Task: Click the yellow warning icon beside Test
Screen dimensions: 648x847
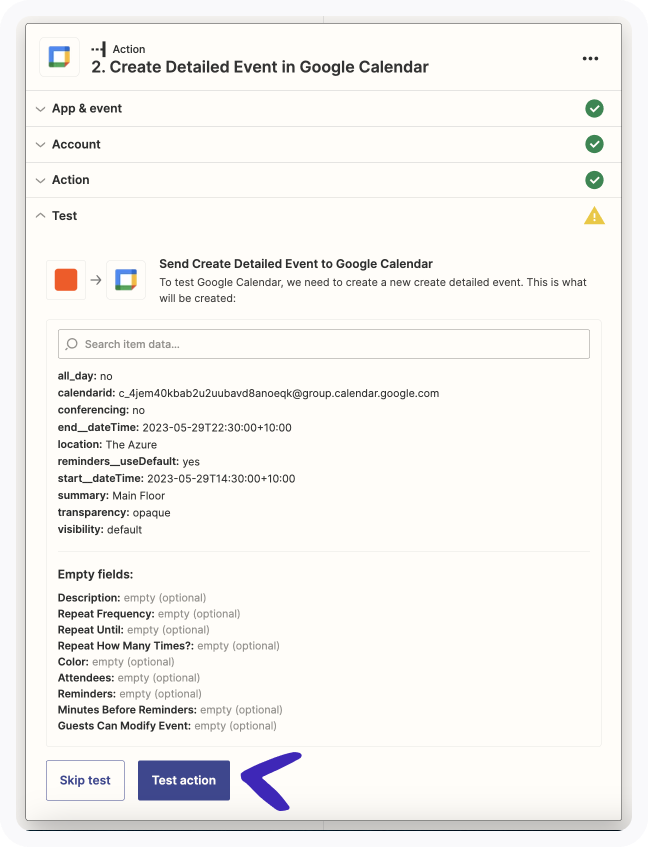Action: click(594, 216)
